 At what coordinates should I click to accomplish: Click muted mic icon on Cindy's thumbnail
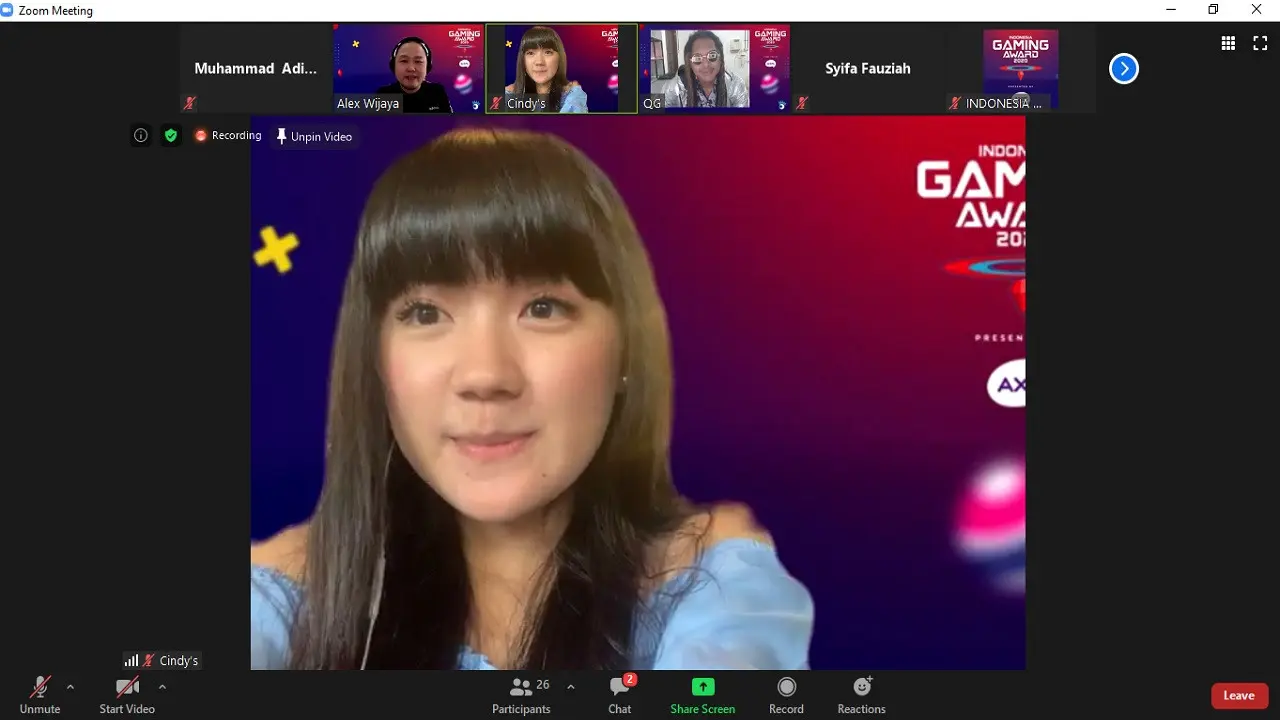click(496, 103)
